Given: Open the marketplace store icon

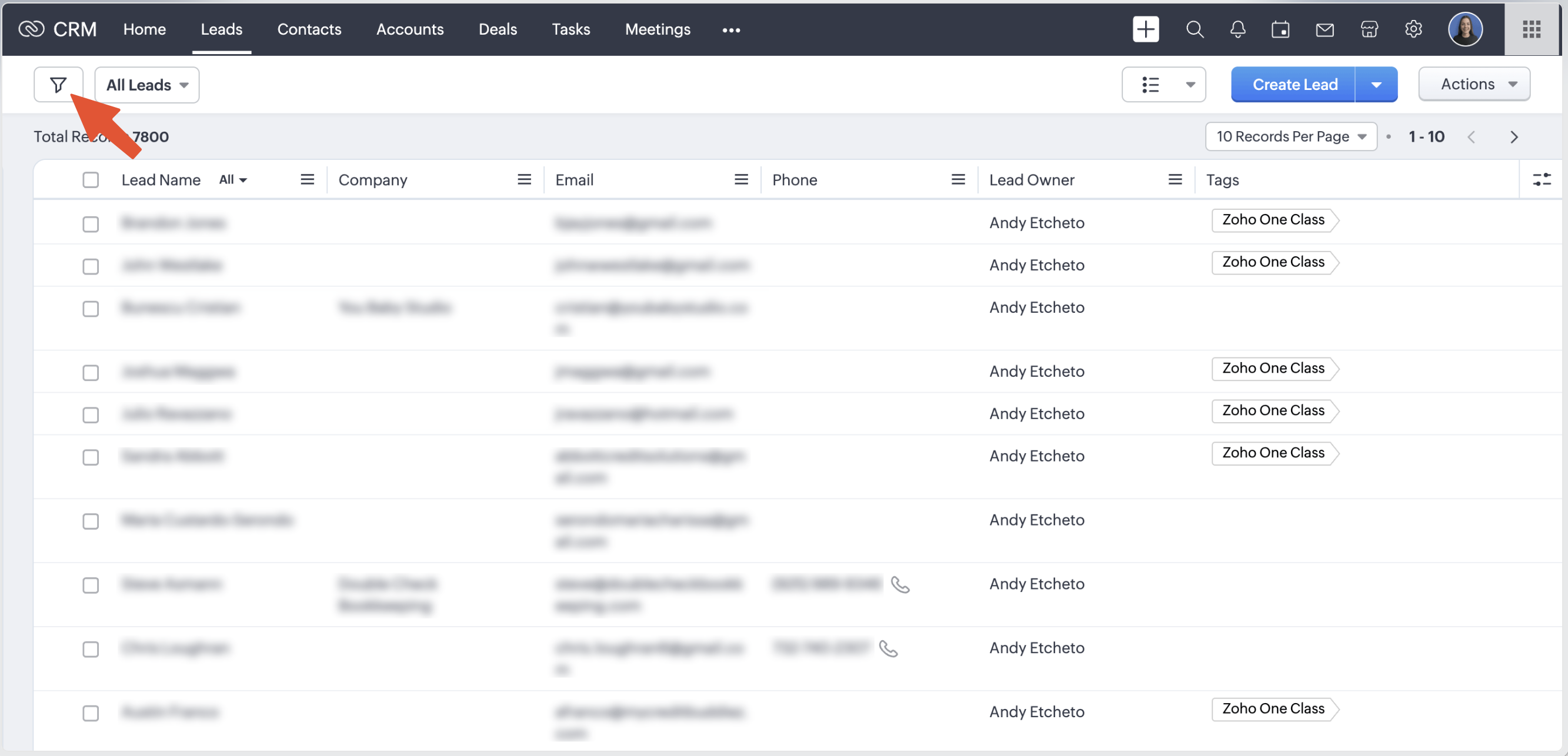Looking at the screenshot, I should [1369, 29].
